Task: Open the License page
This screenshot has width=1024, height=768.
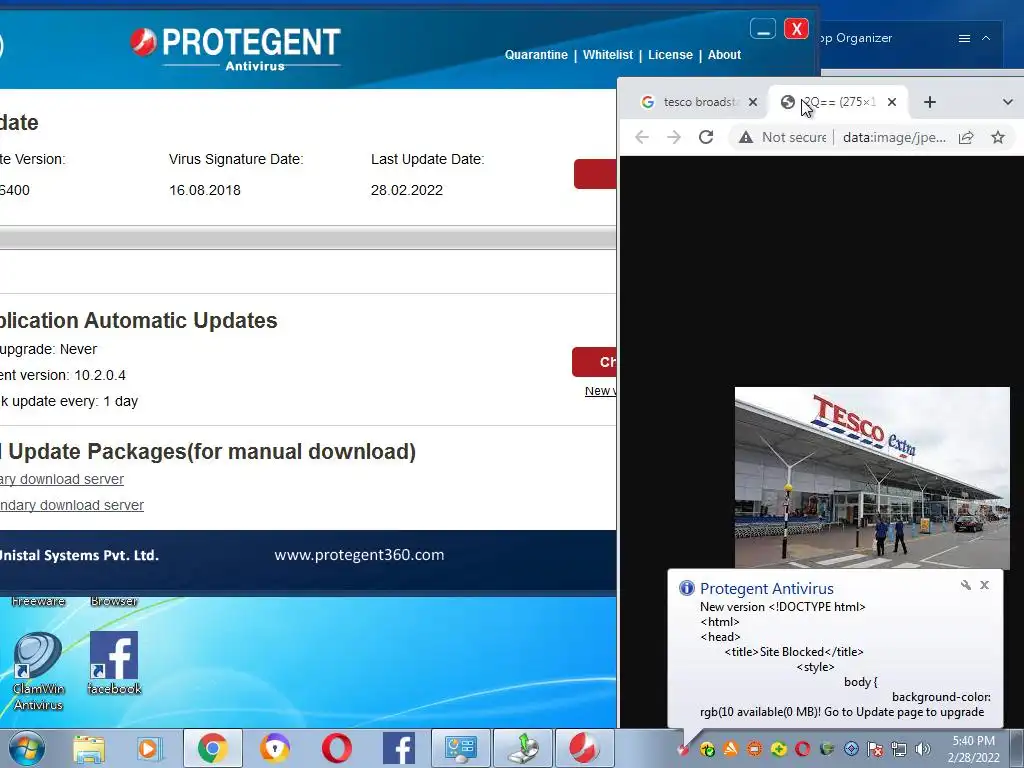Action: click(670, 55)
